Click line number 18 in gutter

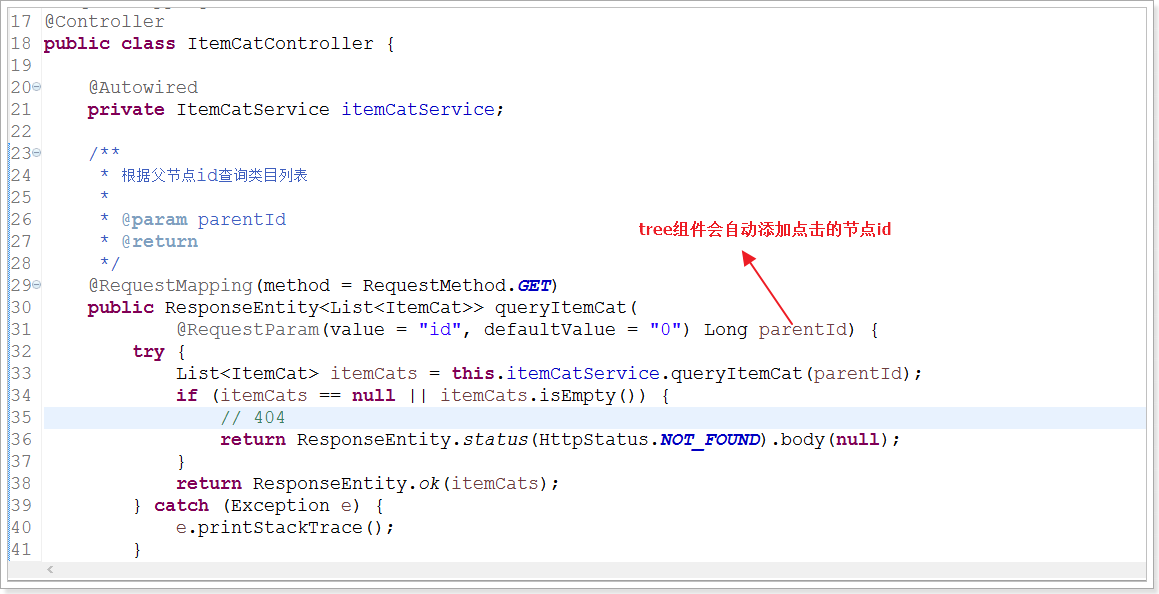pos(21,44)
